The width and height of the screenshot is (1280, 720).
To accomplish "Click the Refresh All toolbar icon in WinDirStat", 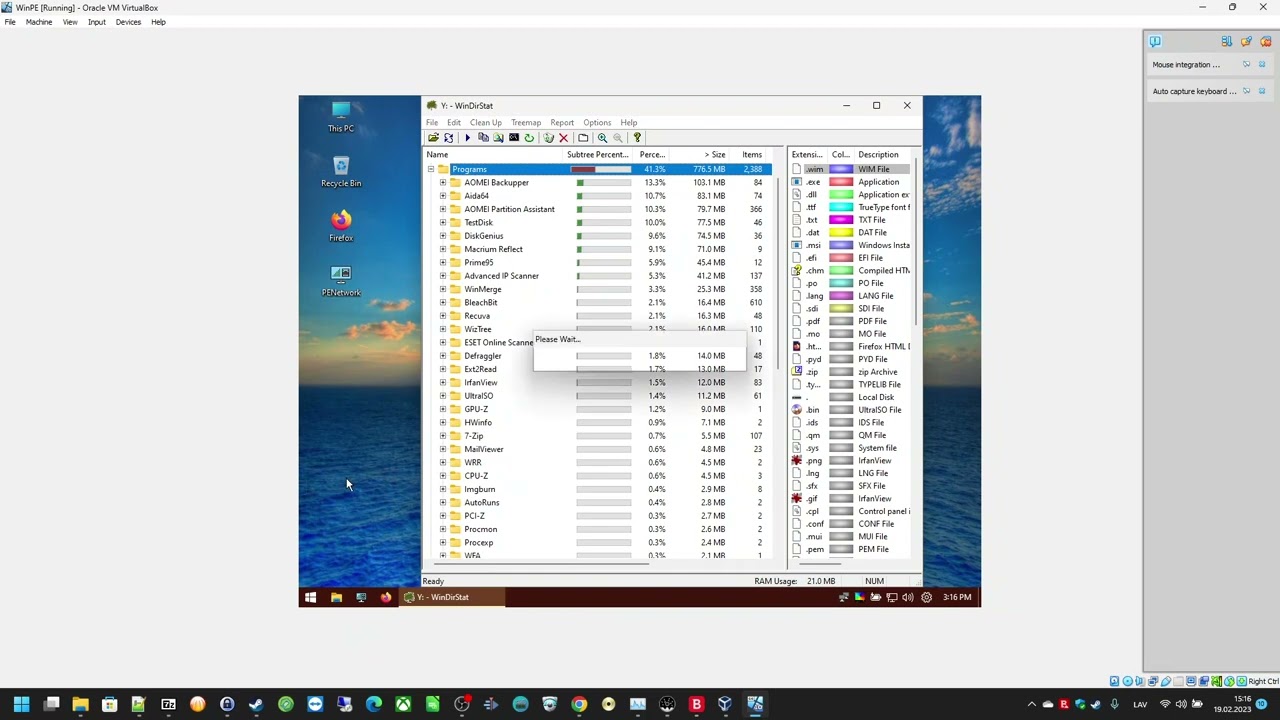I will pos(448,138).
